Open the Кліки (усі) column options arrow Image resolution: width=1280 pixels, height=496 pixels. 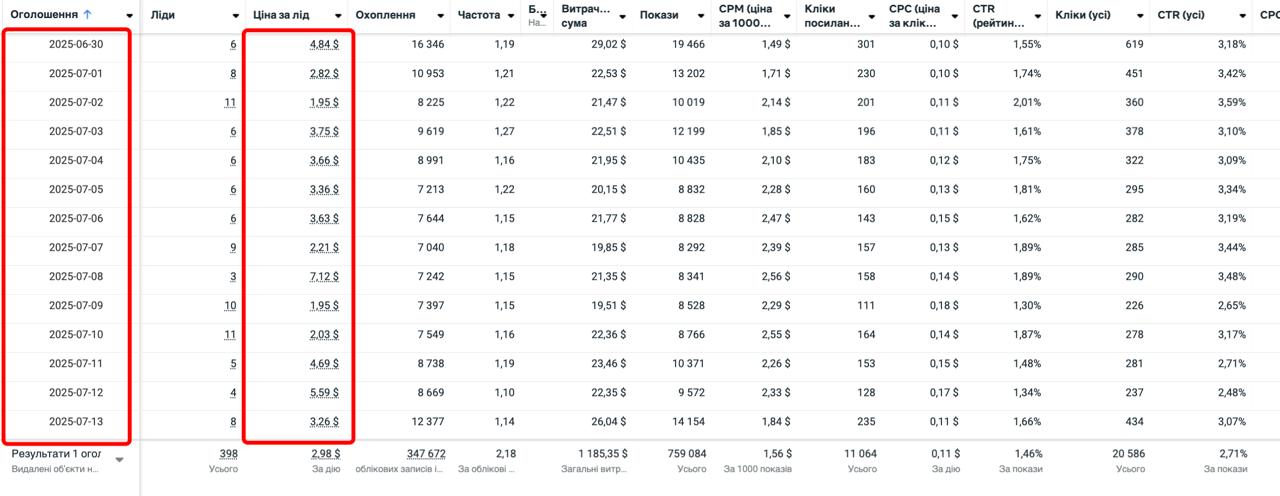(x=1139, y=16)
